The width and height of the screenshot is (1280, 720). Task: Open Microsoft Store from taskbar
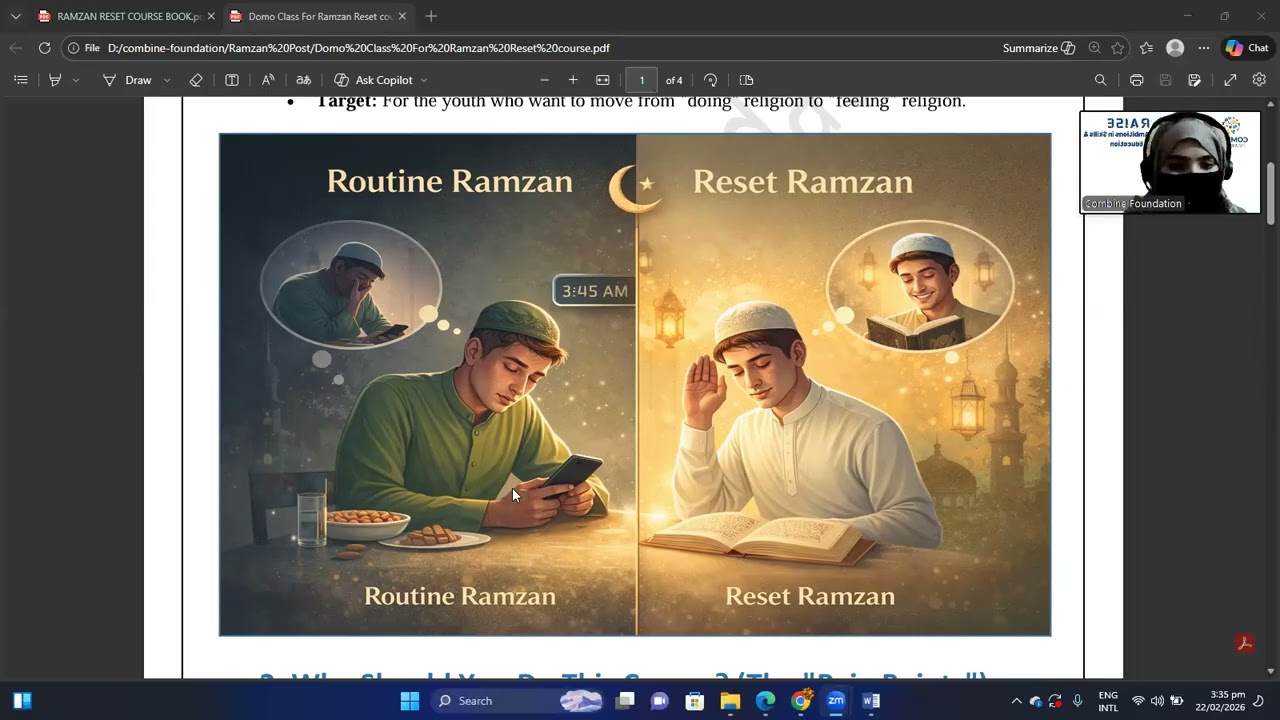(695, 701)
